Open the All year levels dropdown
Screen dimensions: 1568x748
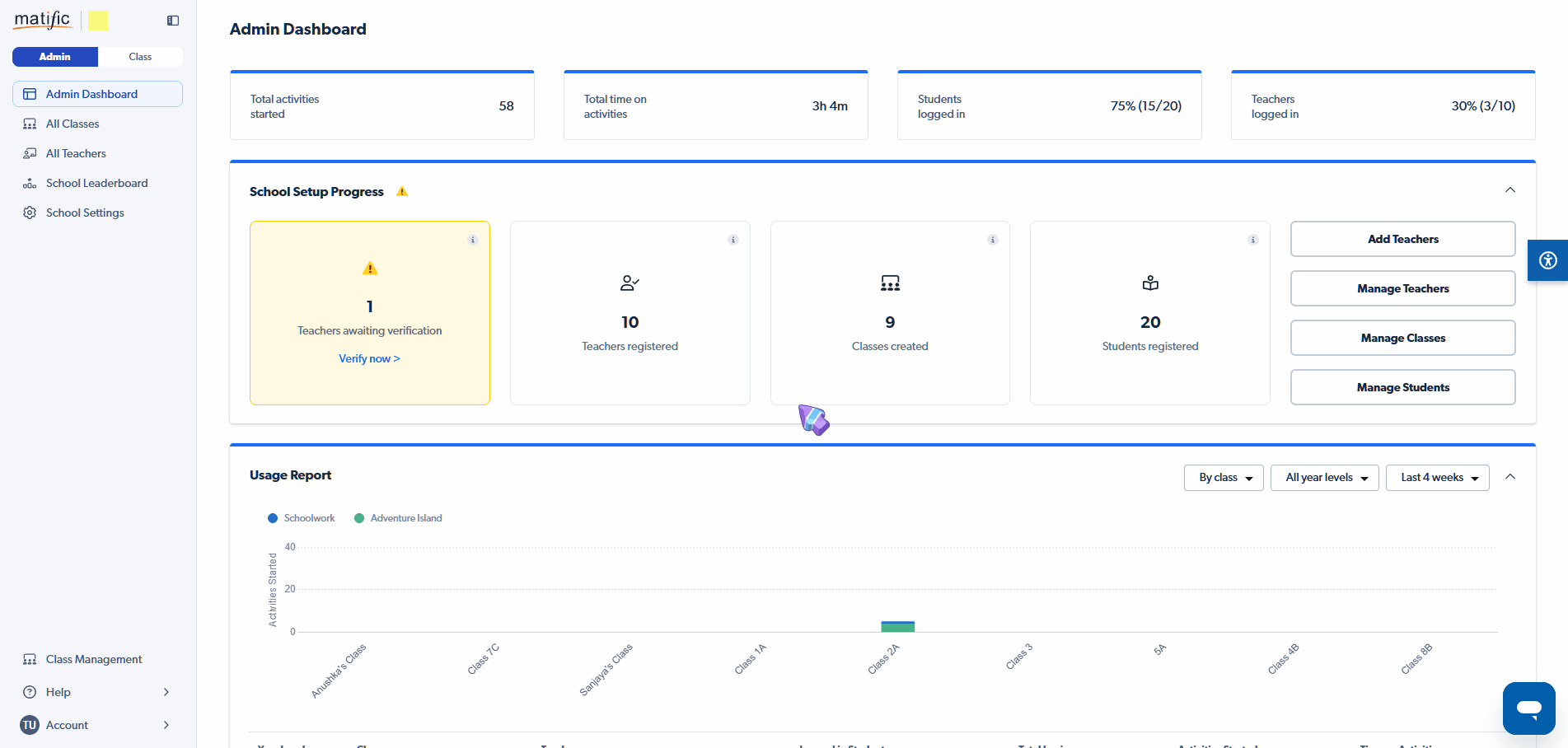coord(1324,478)
